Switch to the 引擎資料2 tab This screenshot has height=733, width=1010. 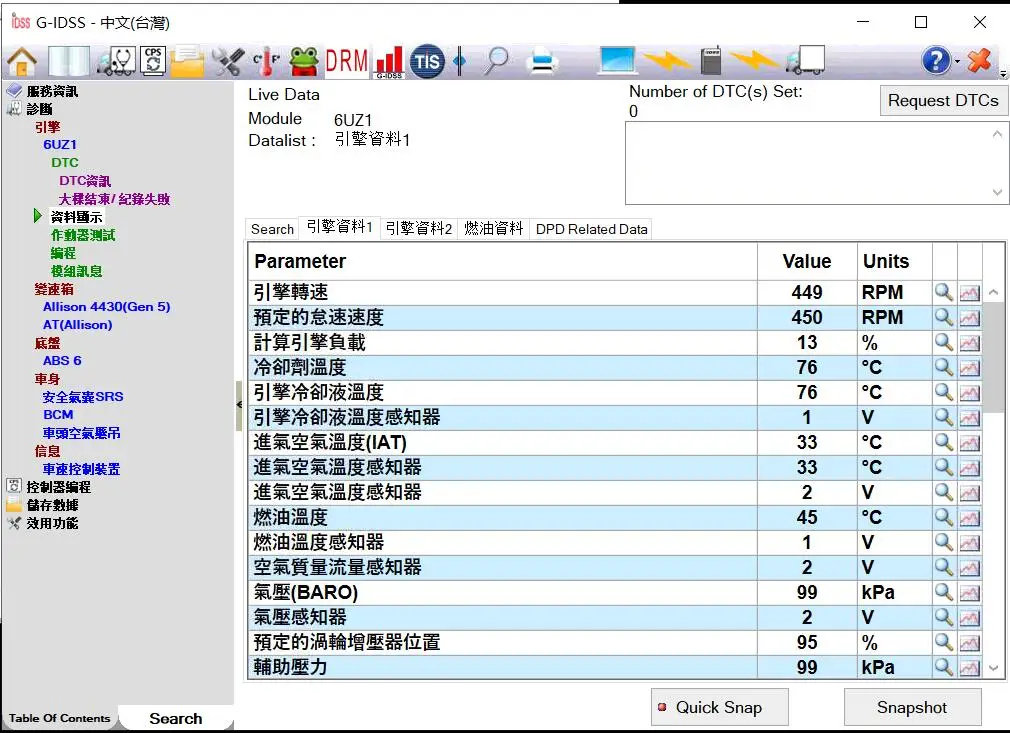pos(419,229)
